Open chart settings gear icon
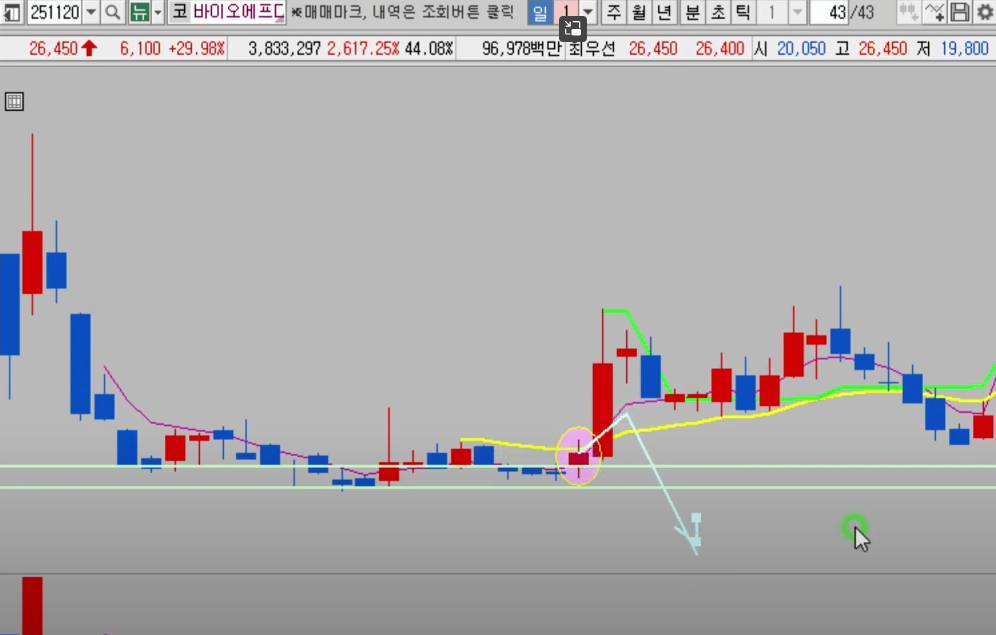The image size is (996, 635). pyautogui.click(x=985, y=12)
